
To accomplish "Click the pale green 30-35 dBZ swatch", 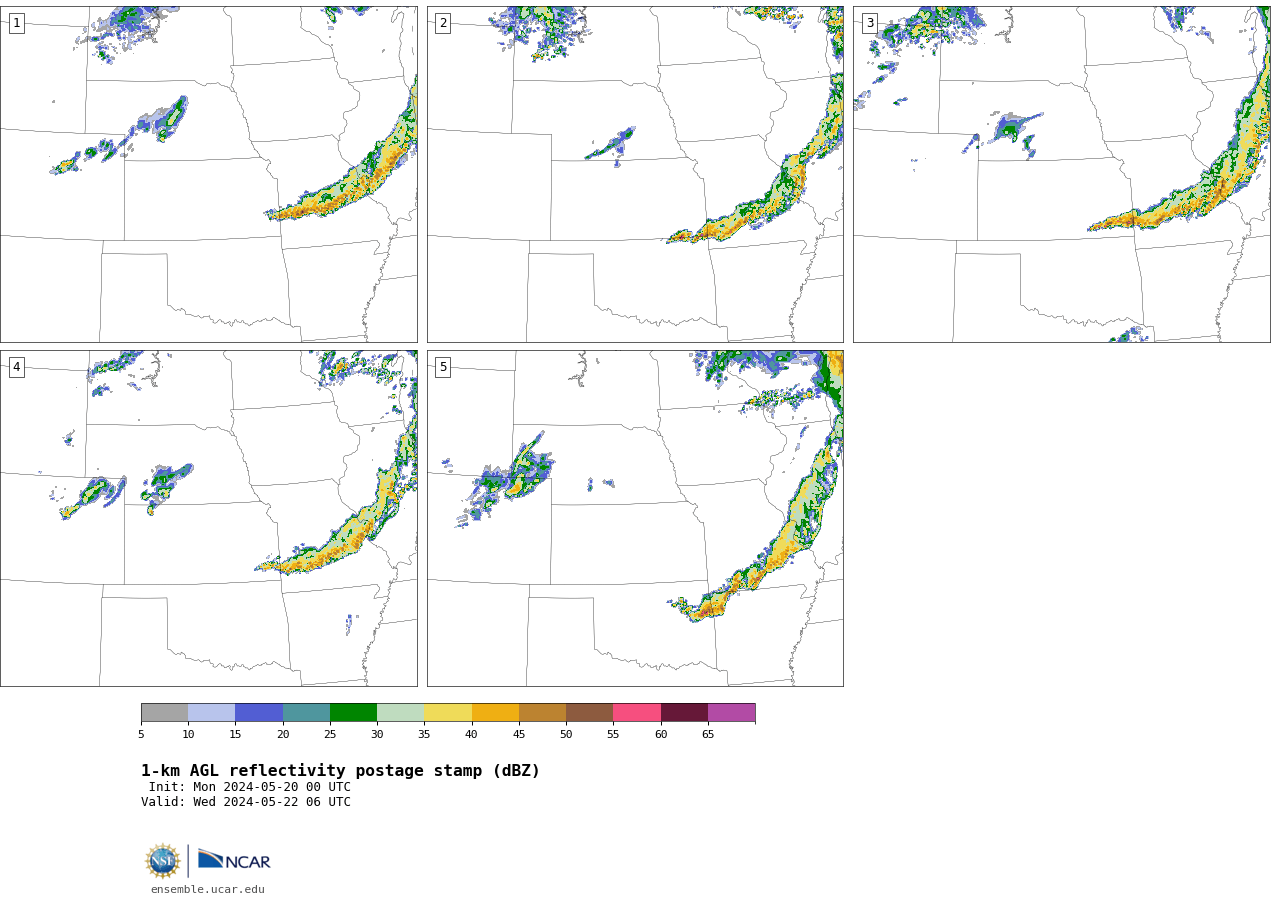I will coord(401,713).
